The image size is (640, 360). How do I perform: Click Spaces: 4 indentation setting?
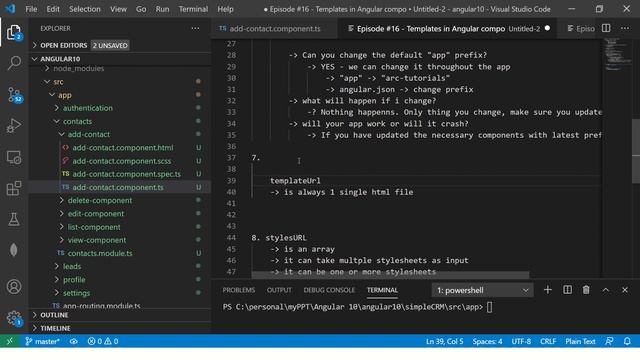pos(487,341)
